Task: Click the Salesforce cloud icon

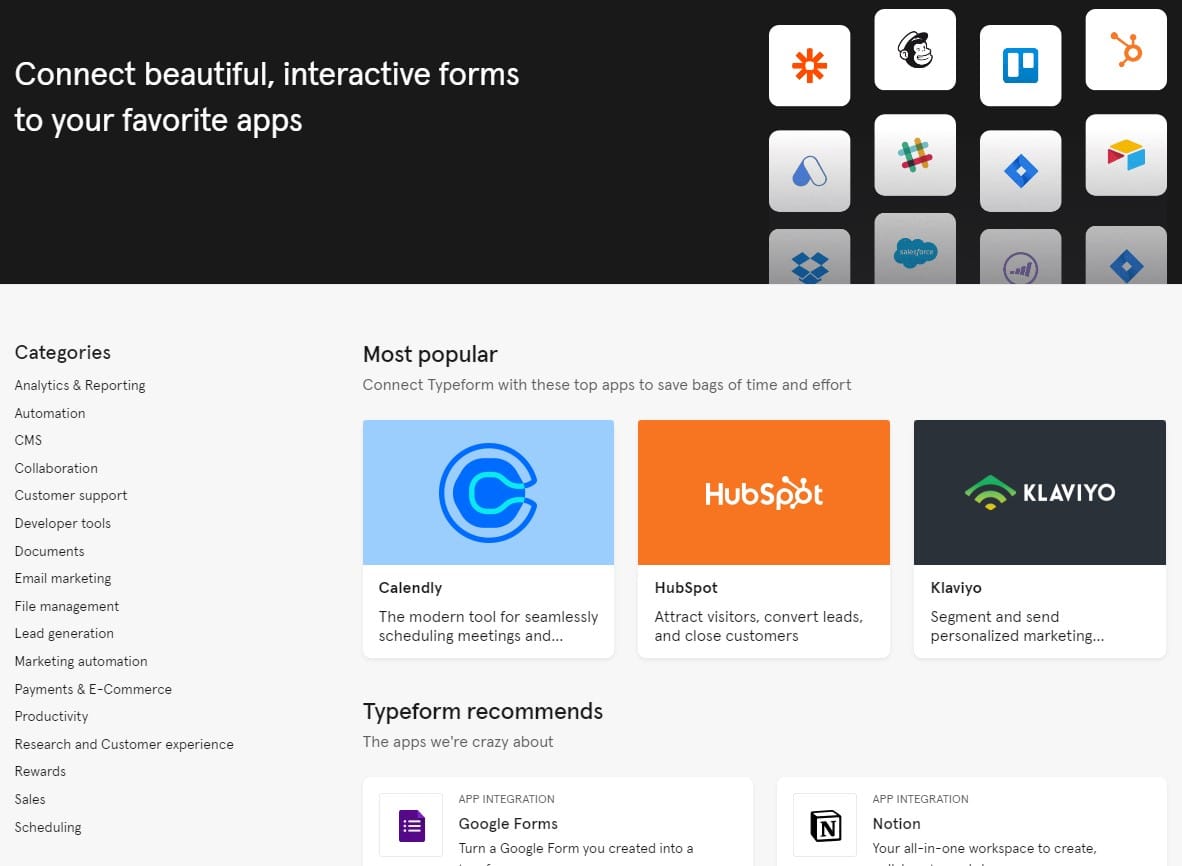Action: (915, 250)
